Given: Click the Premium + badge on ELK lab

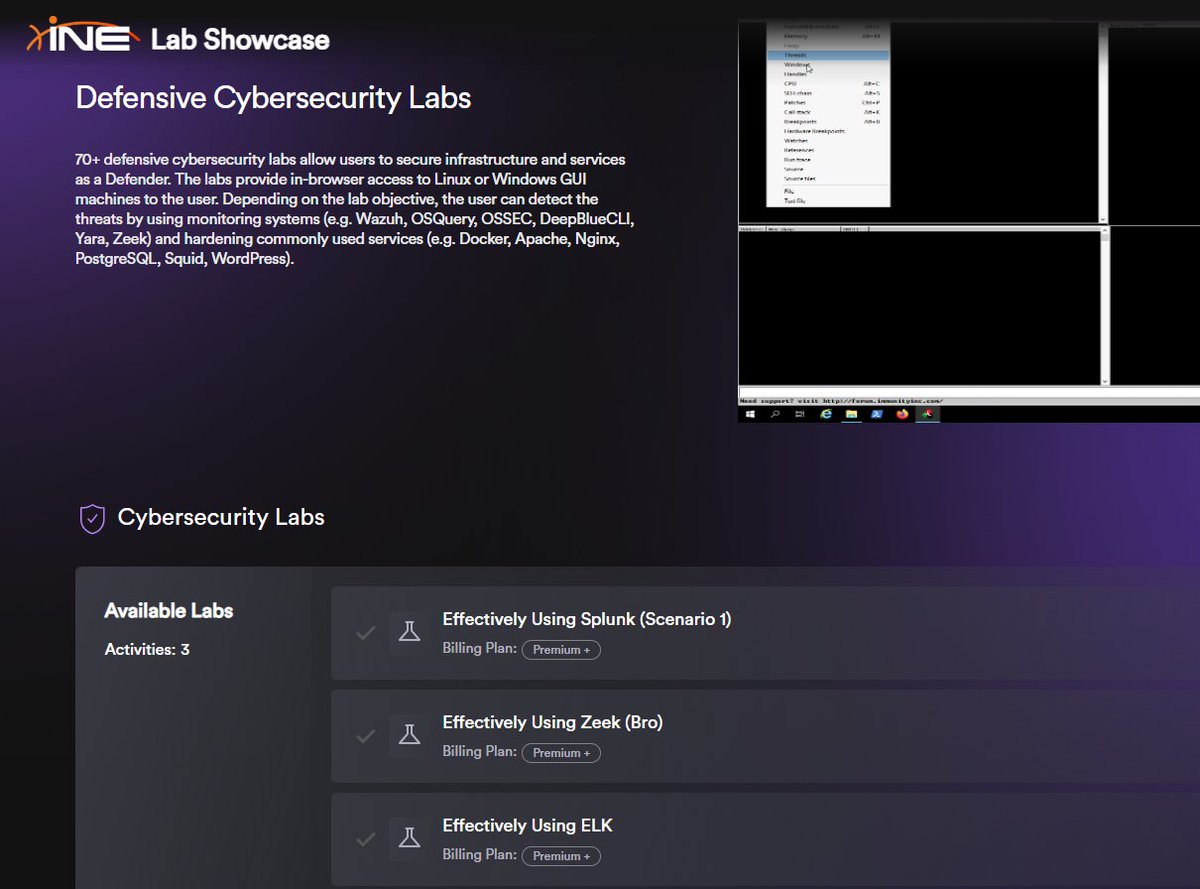Looking at the screenshot, I should (561, 856).
